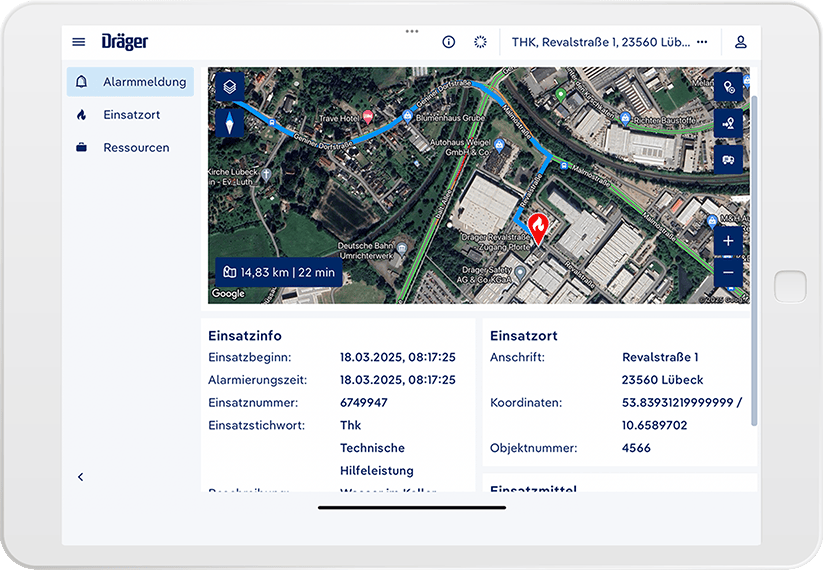Open the map layers selector

230,87
